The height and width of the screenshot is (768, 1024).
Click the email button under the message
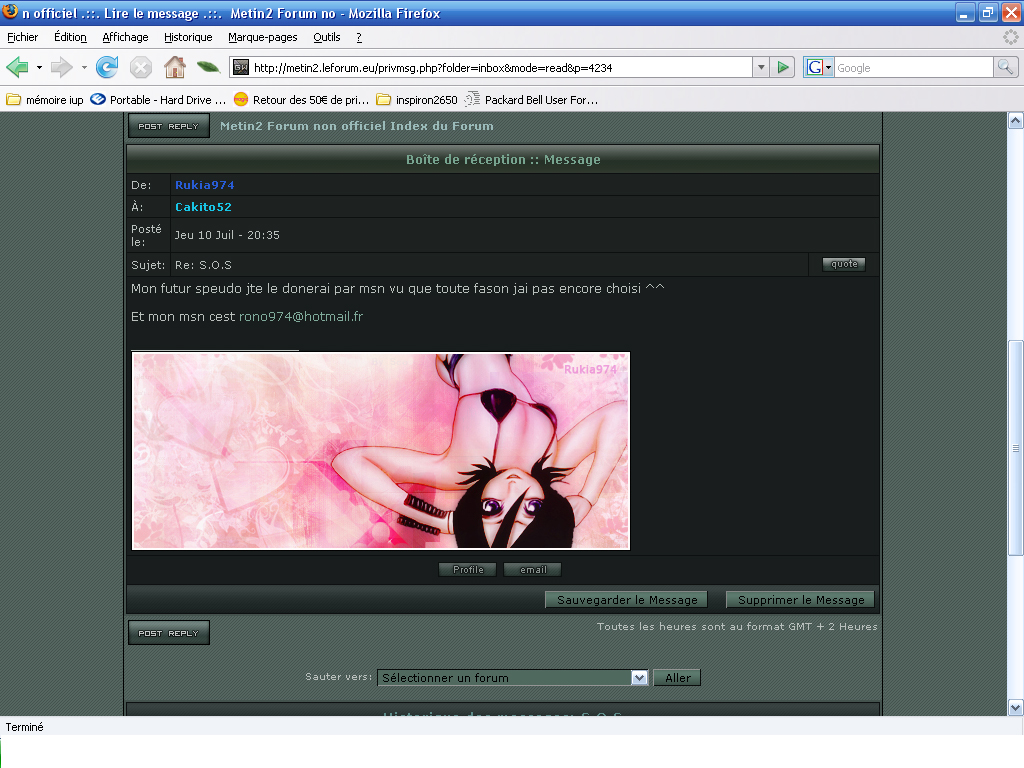tap(532, 569)
